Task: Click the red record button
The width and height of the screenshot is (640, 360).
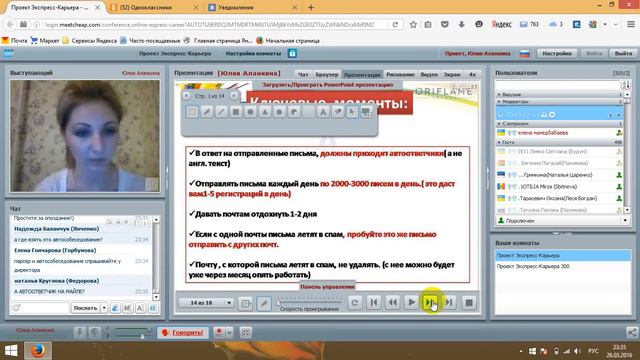Action: pyautogui.click(x=219, y=333)
